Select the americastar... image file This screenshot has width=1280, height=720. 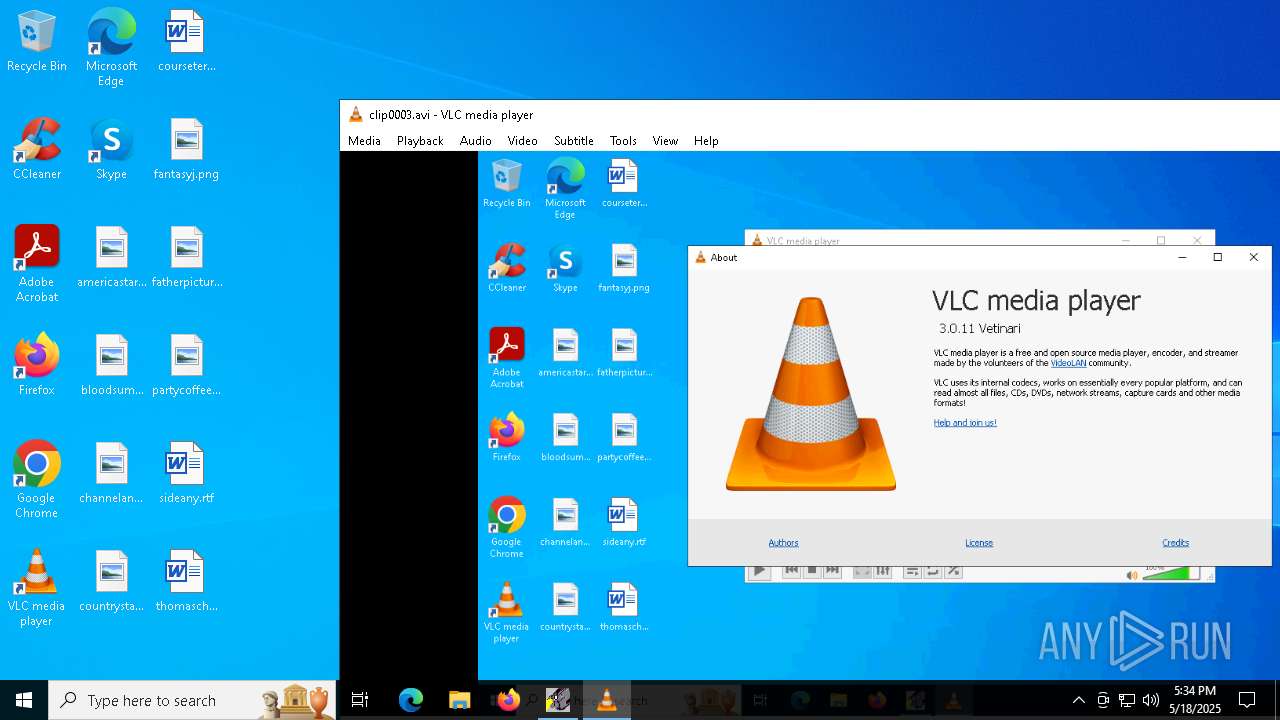(111, 258)
